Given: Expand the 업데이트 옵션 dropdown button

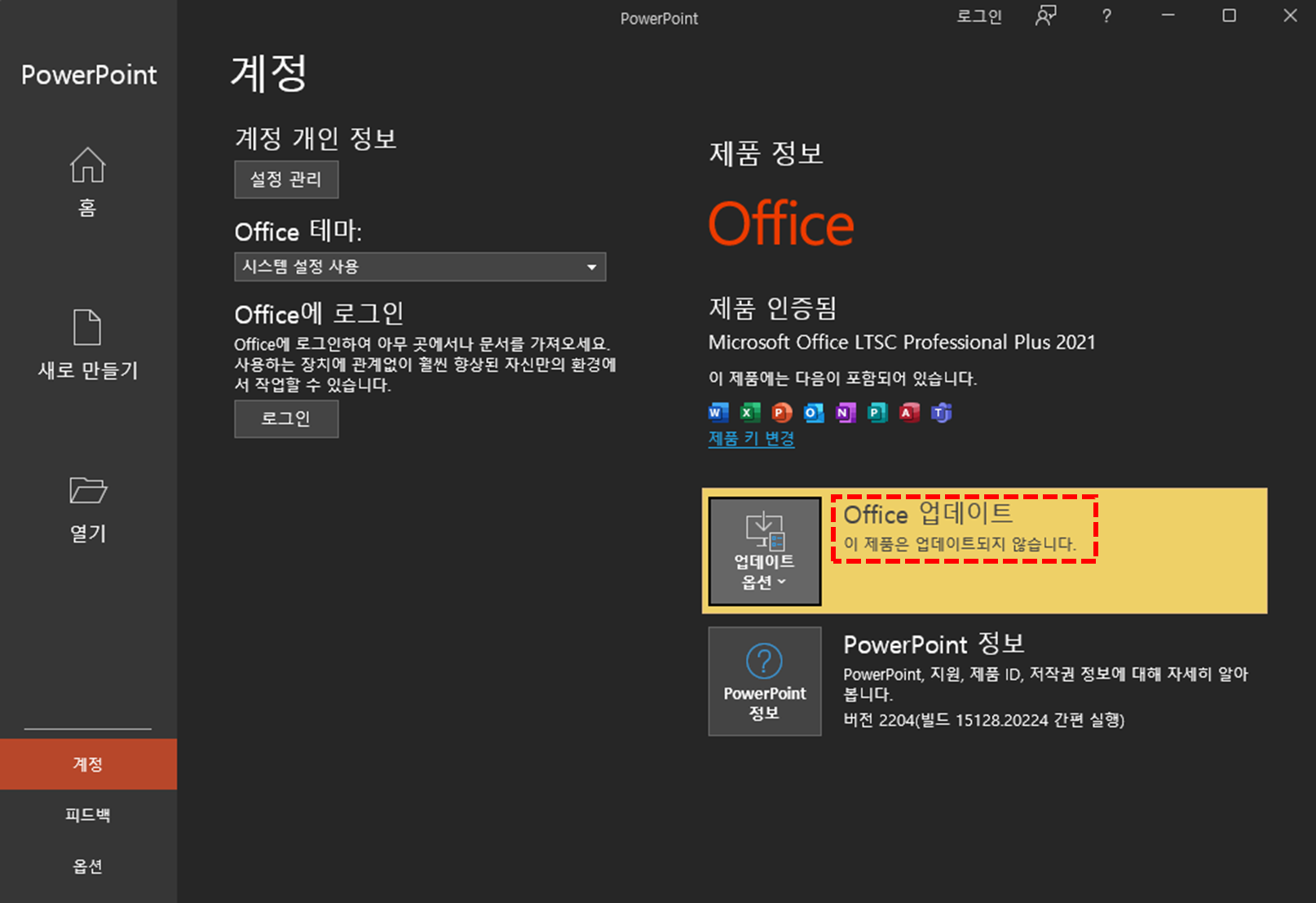Looking at the screenshot, I should (x=765, y=551).
